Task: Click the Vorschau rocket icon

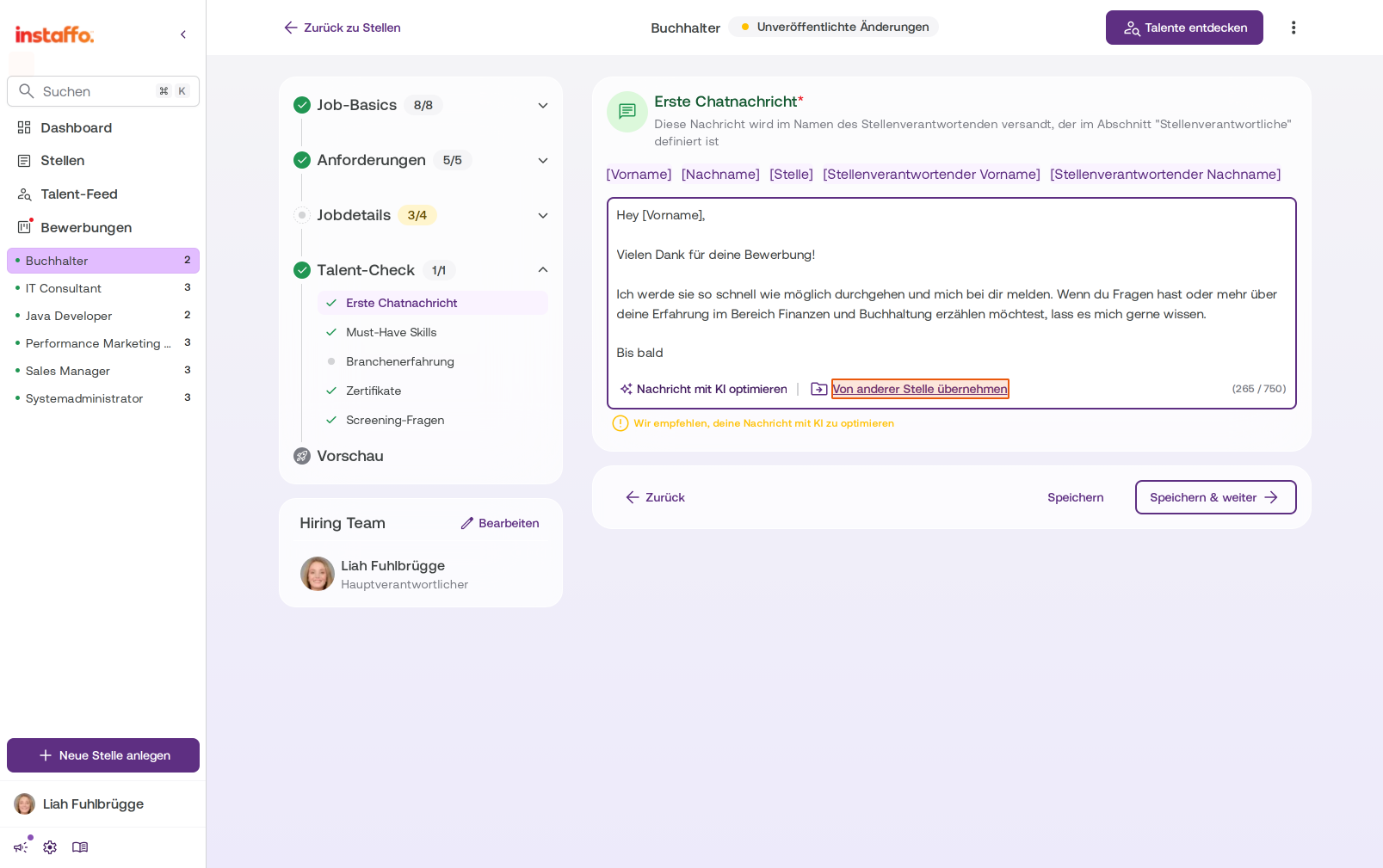Action: click(302, 456)
